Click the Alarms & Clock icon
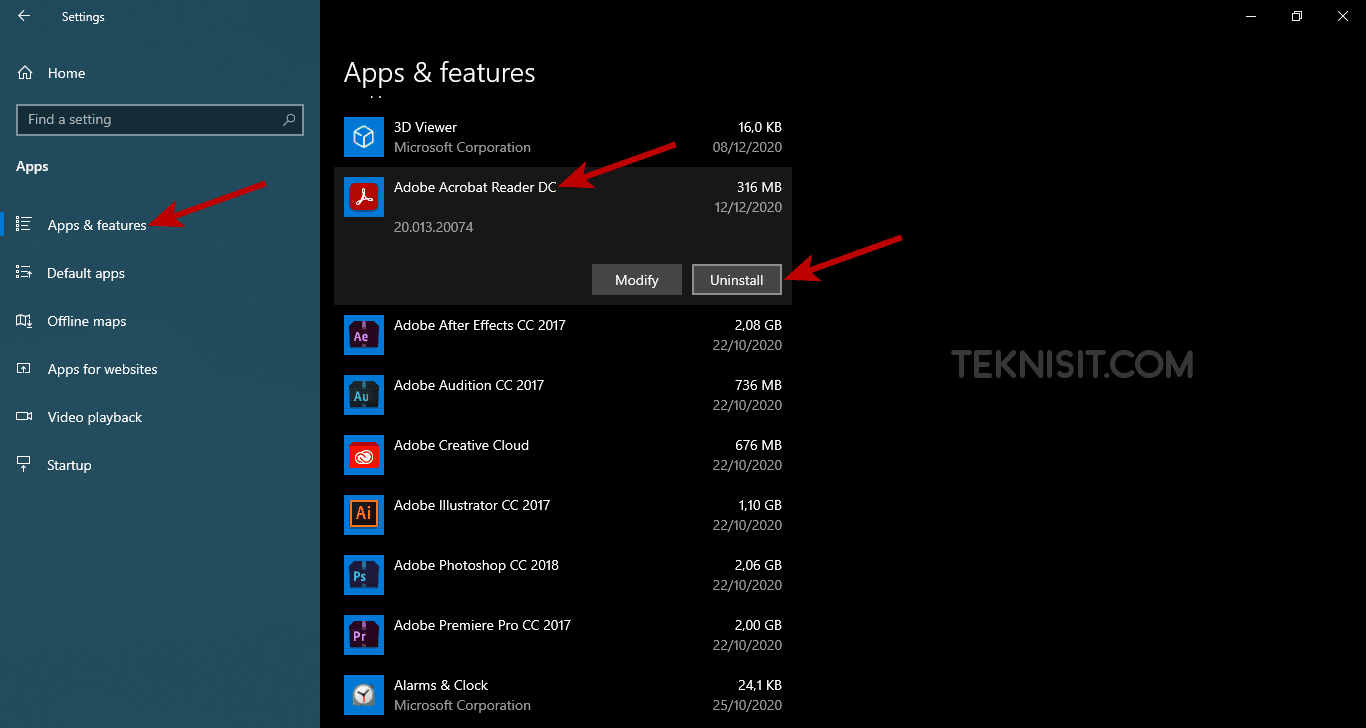The image size is (1366, 728). pos(364,695)
